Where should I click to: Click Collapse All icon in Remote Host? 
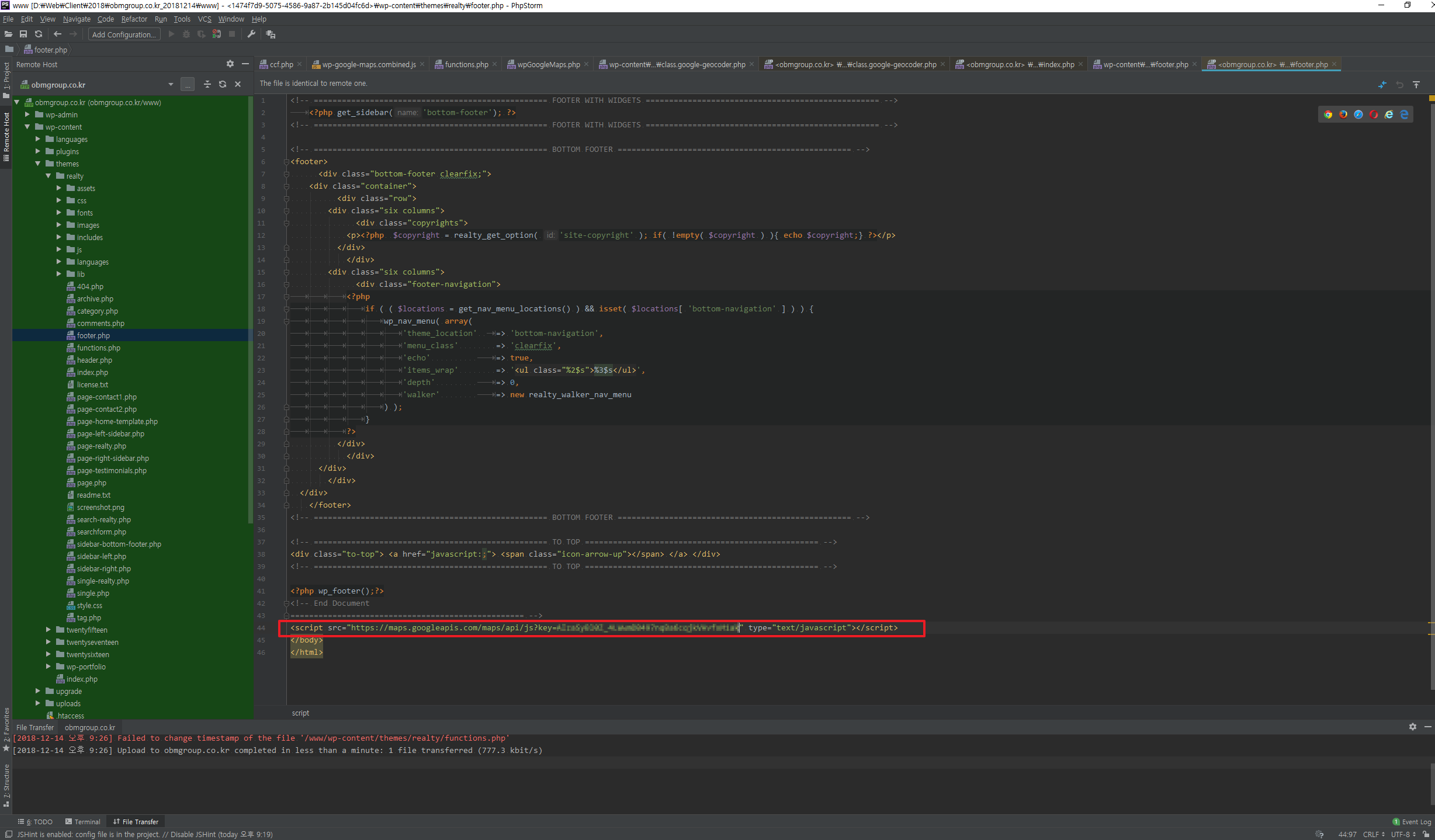click(x=207, y=84)
